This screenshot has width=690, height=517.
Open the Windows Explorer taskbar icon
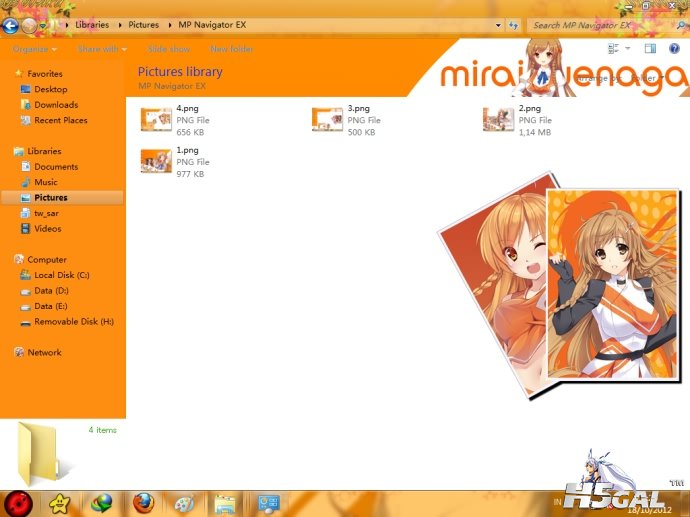point(225,503)
